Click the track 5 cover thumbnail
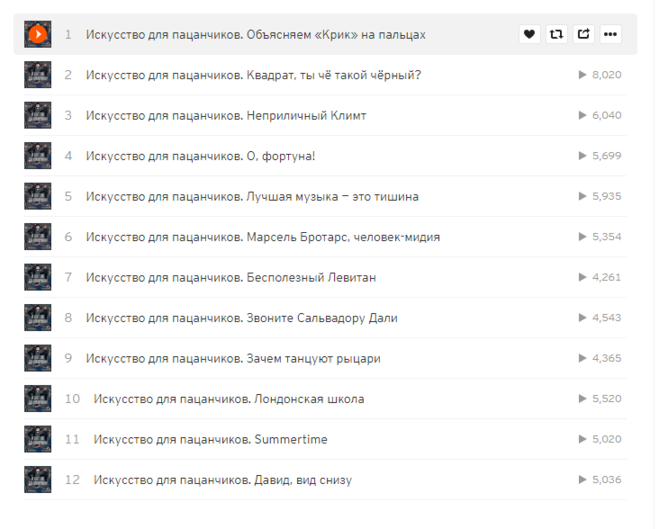Image resolution: width=659 pixels, height=529 pixels. click(x=37, y=196)
